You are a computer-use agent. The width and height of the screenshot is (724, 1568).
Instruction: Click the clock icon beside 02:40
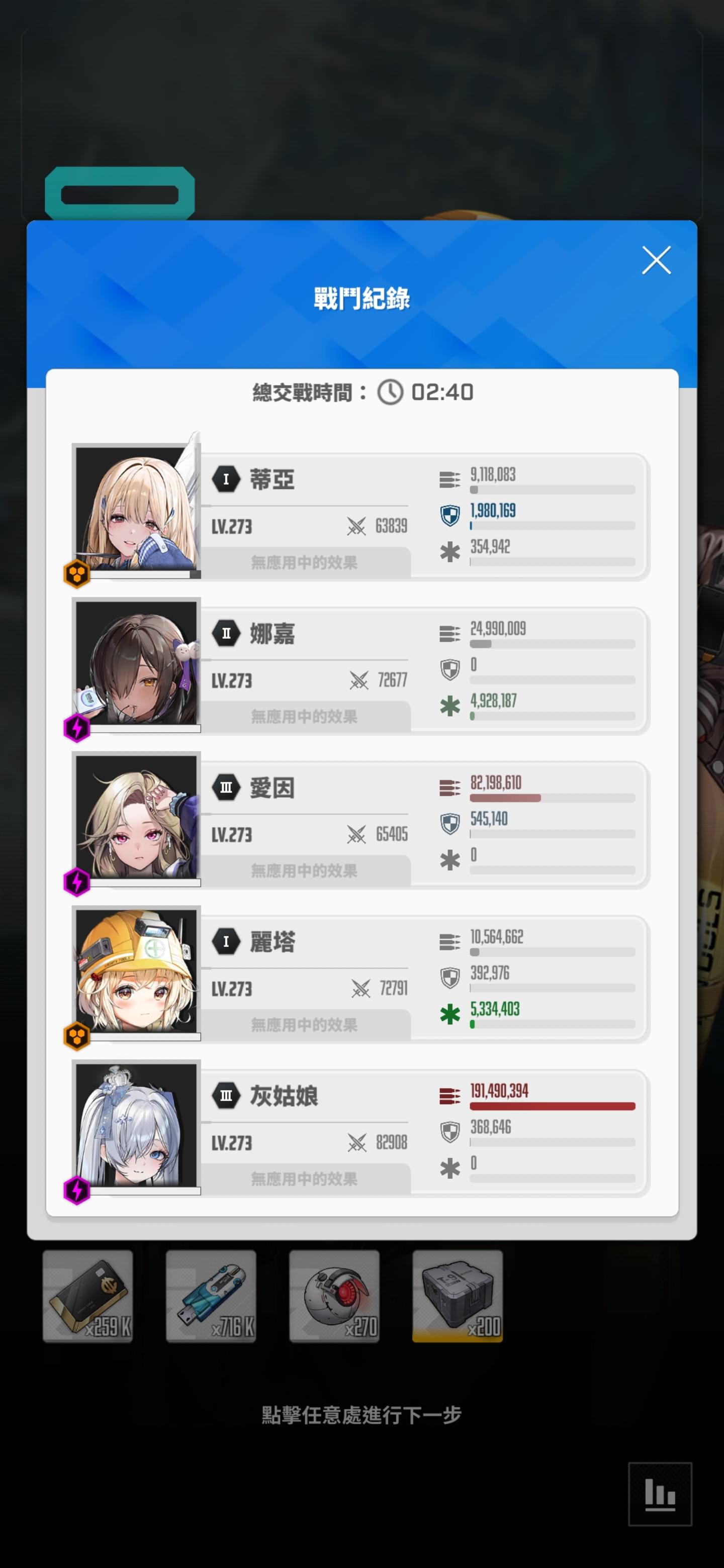click(390, 392)
